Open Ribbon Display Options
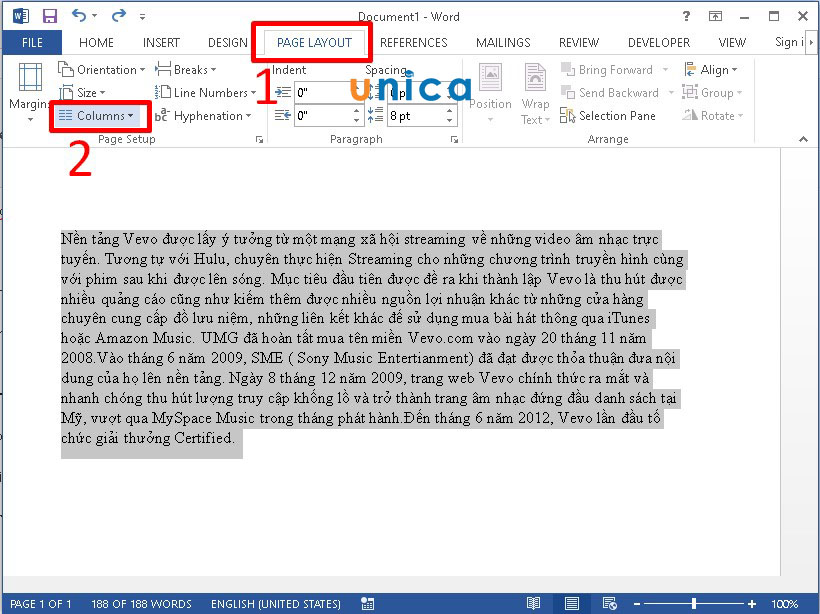The image size is (820, 614). tap(715, 16)
